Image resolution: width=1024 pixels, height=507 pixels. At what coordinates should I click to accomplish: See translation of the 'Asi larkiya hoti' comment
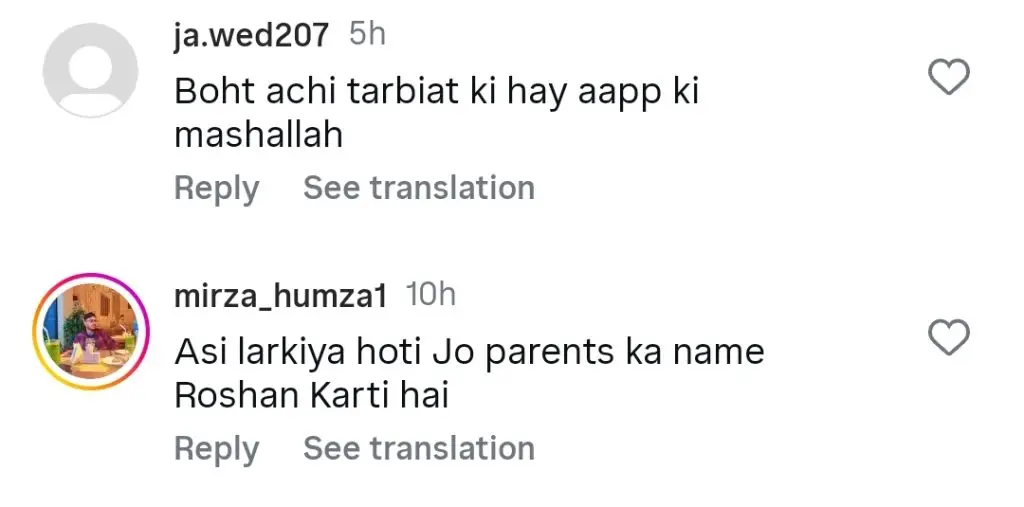point(418,449)
